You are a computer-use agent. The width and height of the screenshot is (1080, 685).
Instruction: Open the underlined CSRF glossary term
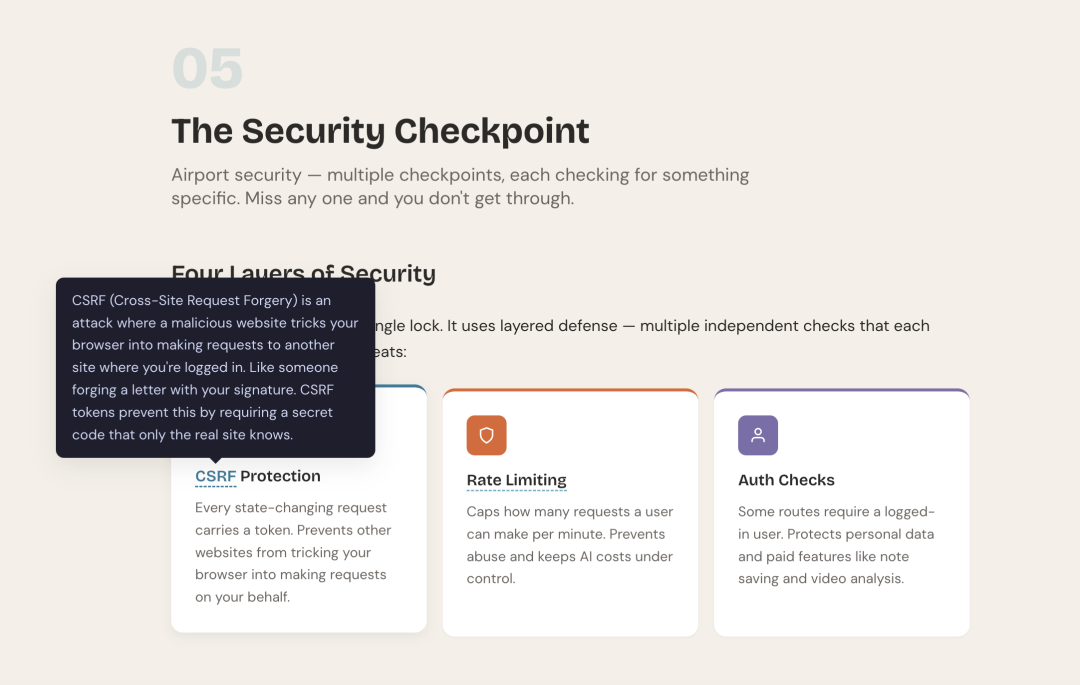pos(215,476)
